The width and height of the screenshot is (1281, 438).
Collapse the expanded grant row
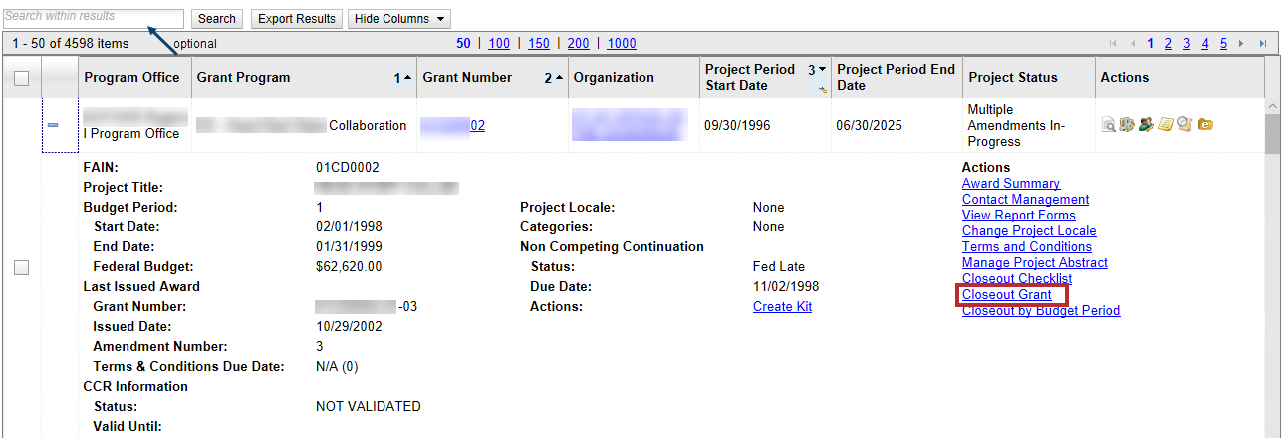(53, 125)
